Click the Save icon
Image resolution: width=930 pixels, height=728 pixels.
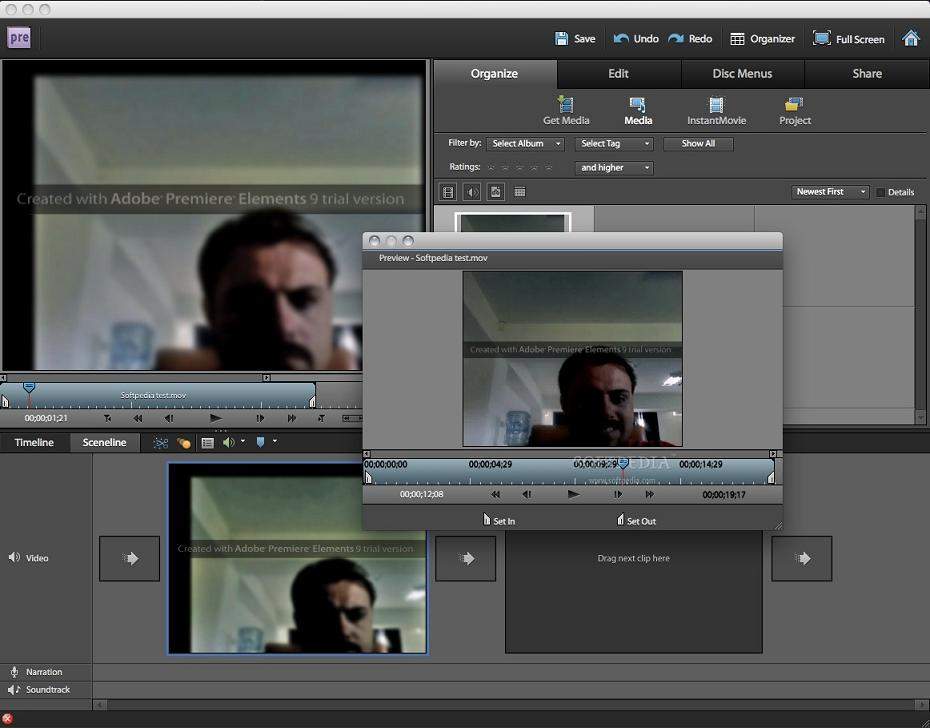click(x=562, y=39)
